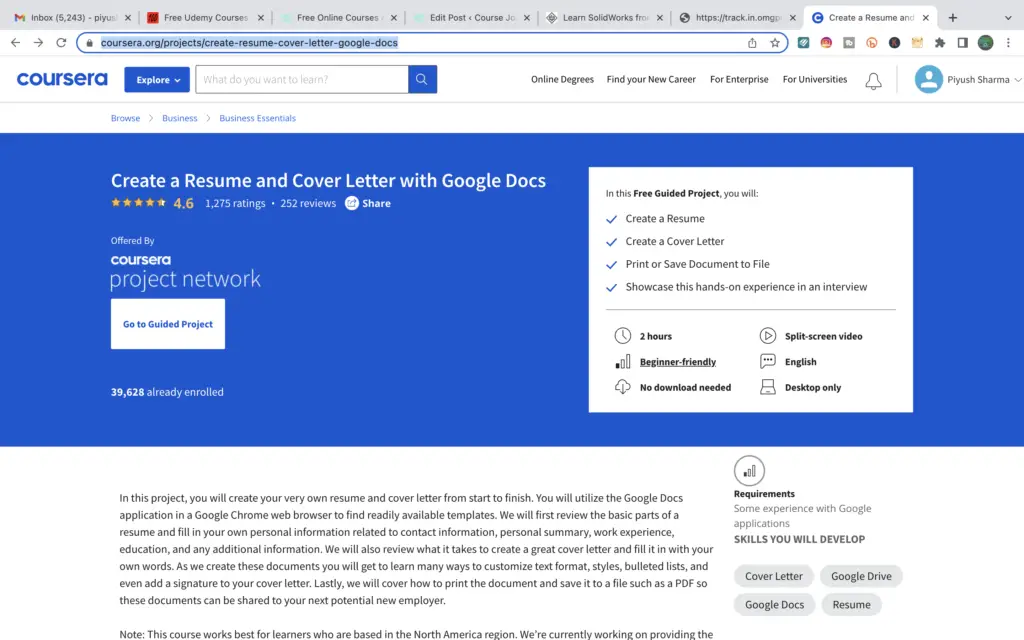The height and width of the screenshot is (640, 1024).
Task: Click the browser forward arrow
Action: (x=39, y=42)
